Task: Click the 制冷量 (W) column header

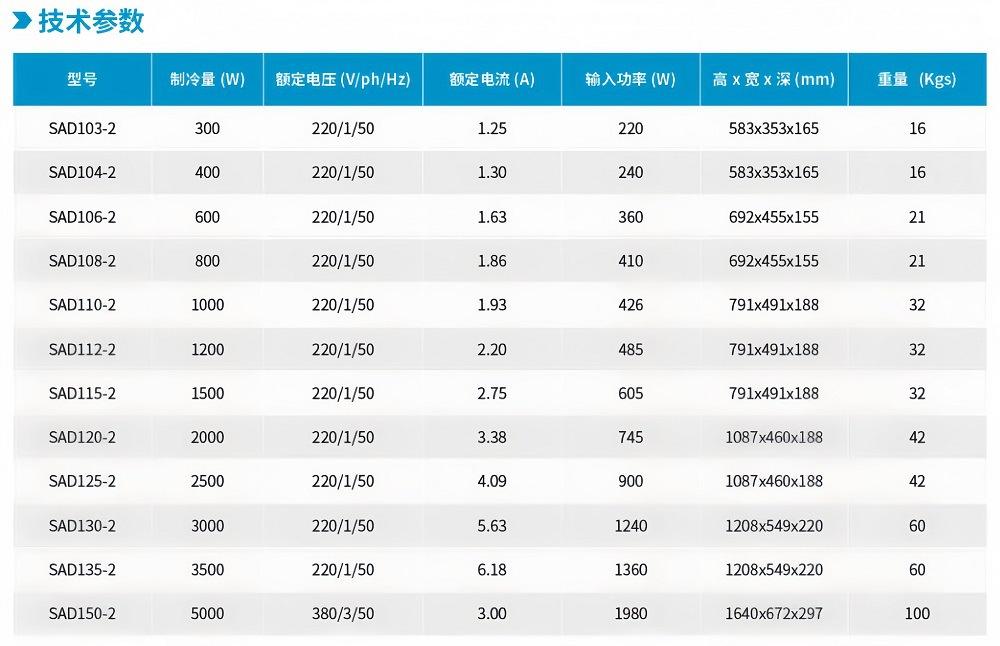Action: pos(207,79)
